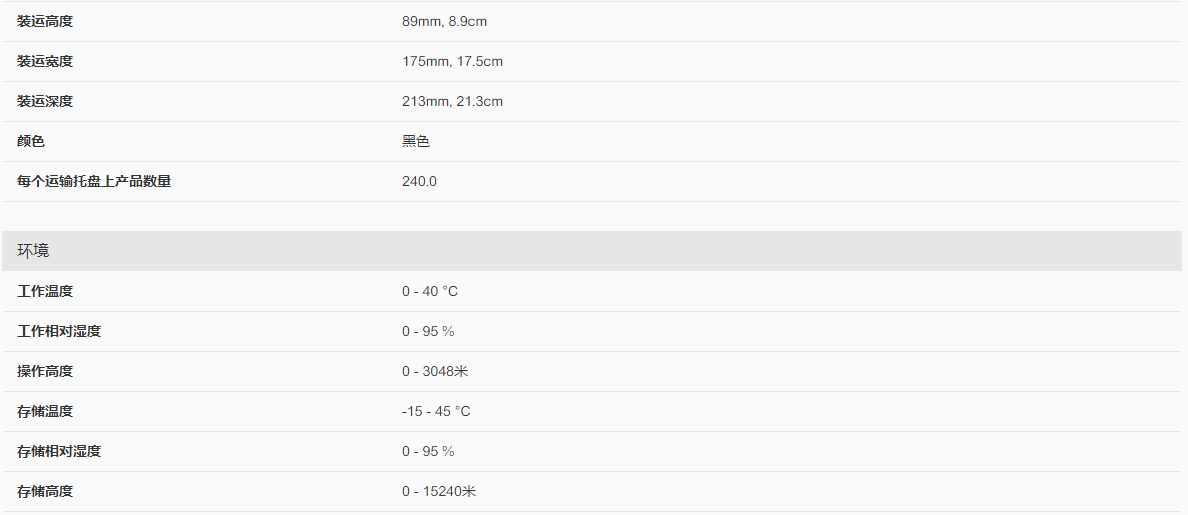The image size is (1188, 515).
Task: Click the 颜色 row label
Action: tap(31, 141)
